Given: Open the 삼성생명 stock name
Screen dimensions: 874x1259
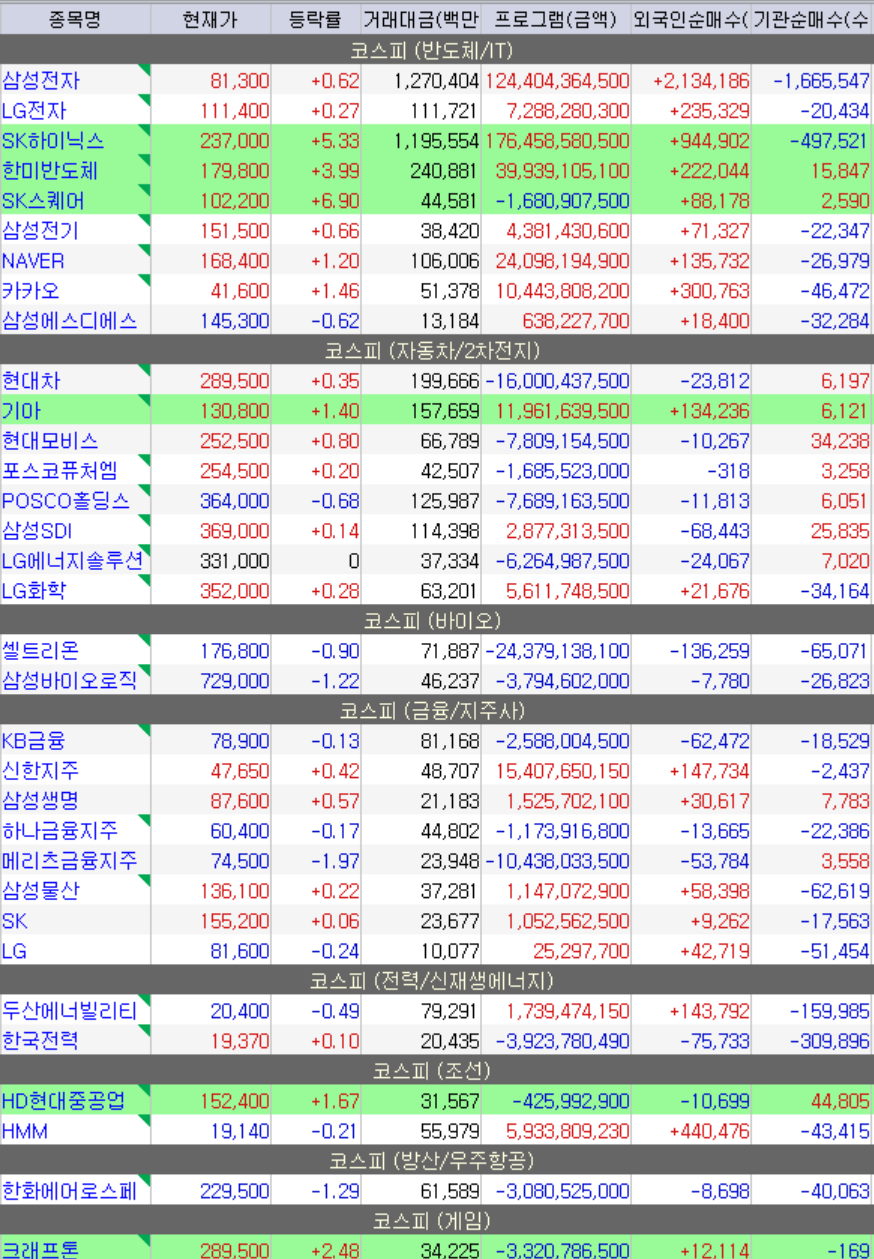Looking at the screenshot, I should pos(41,801).
